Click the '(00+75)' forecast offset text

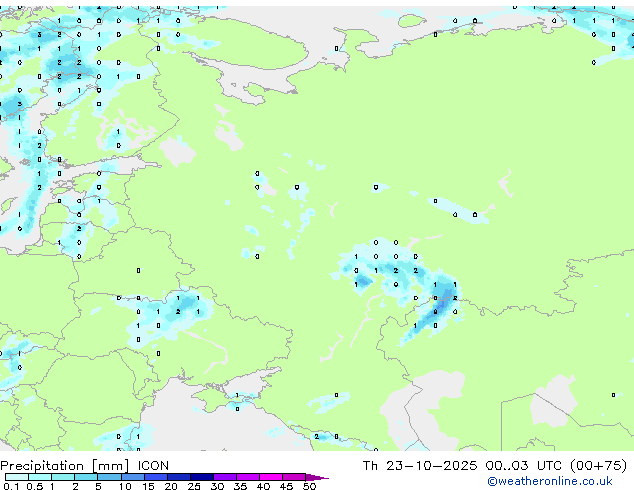(598, 466)
